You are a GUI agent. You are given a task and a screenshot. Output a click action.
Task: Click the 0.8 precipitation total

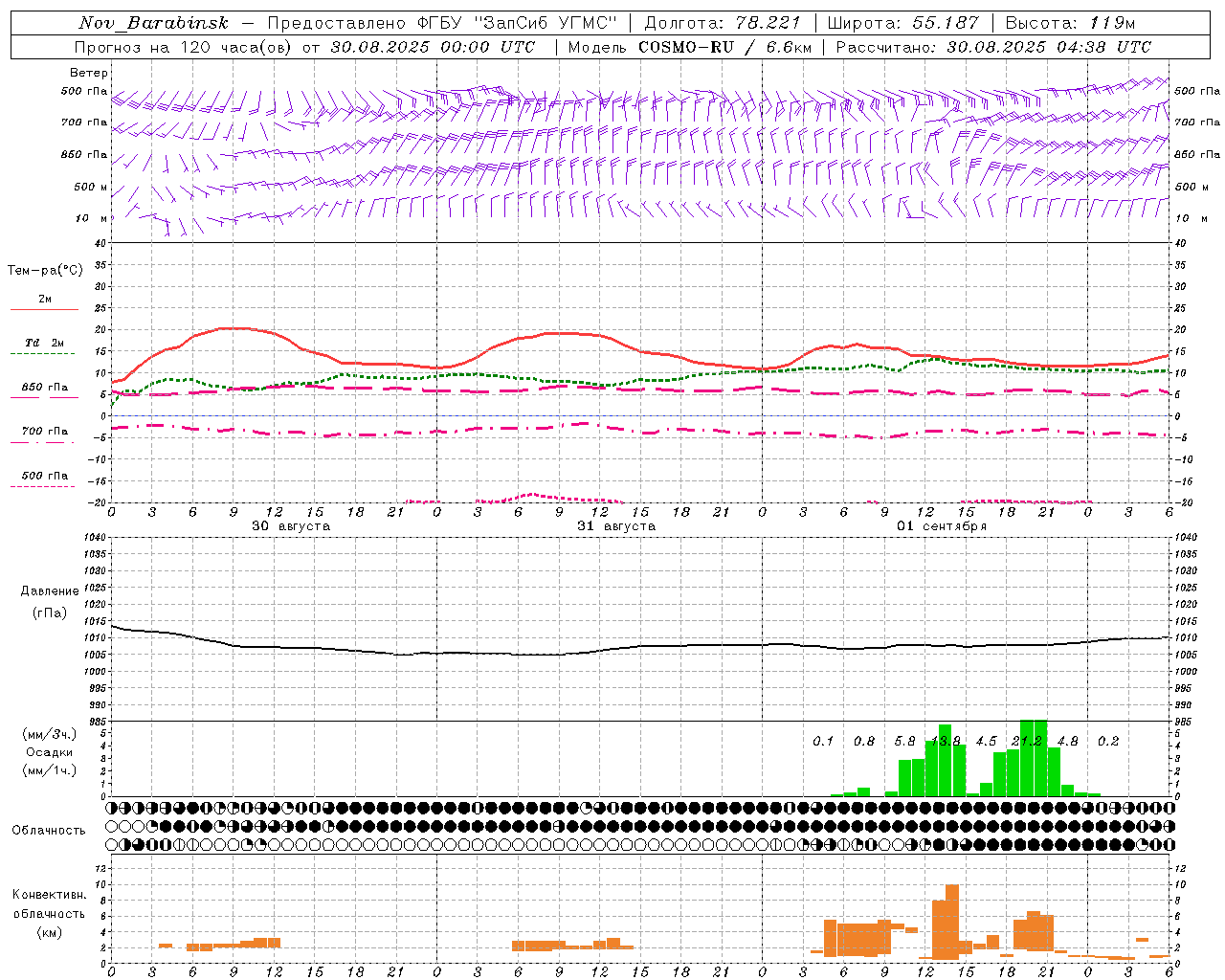pos(864,742)
